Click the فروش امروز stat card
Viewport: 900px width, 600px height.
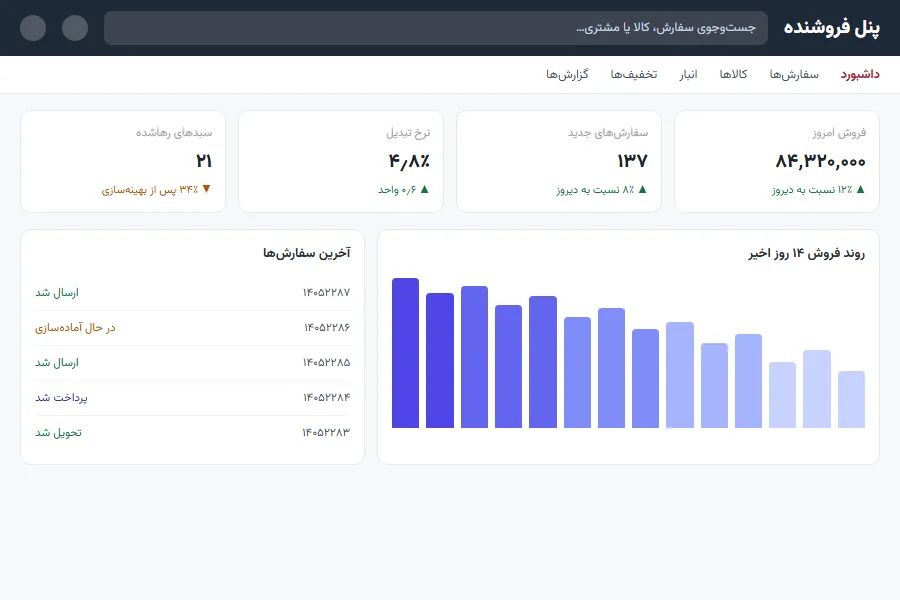(777, 161)
